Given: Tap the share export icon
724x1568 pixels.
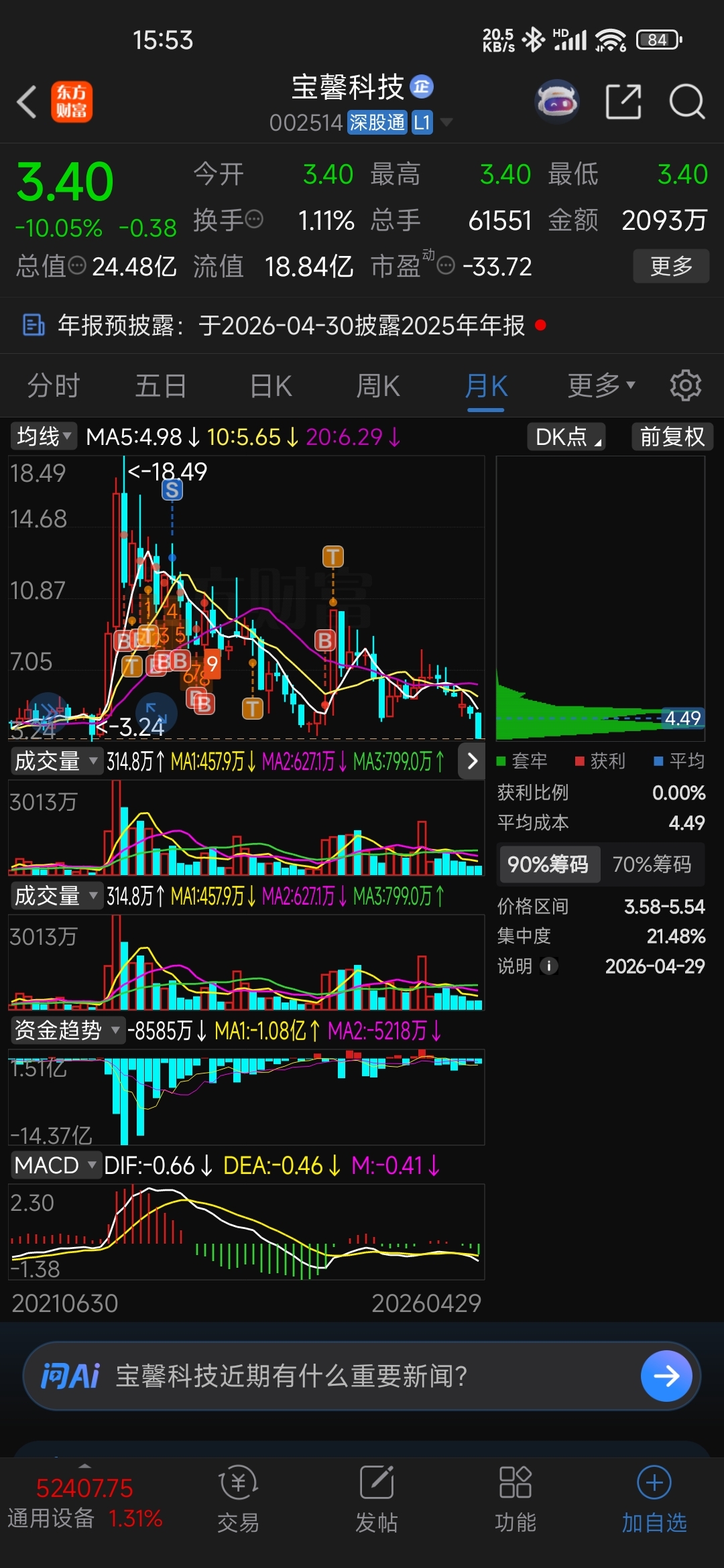Looking at the screenshot, I should [x=623, y=102].
